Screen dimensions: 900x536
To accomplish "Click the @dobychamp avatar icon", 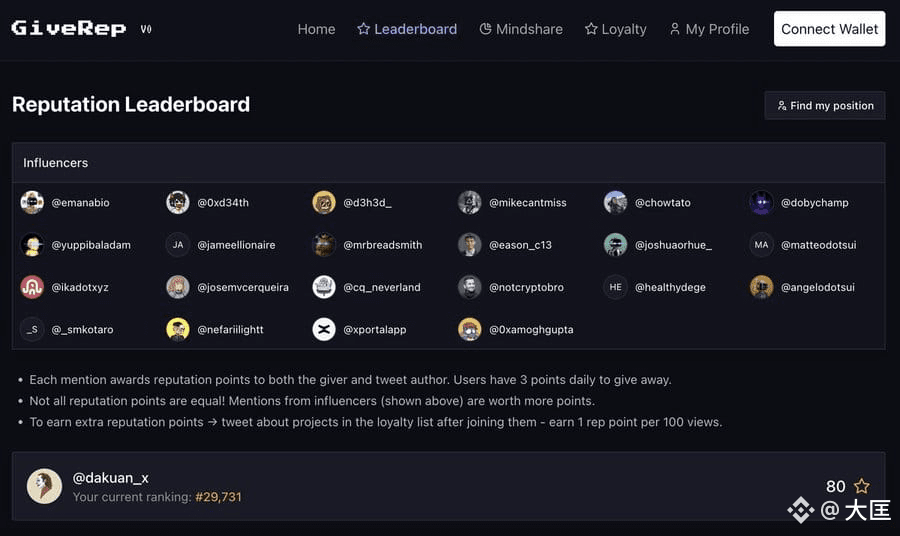I will (x=762, y=202).
